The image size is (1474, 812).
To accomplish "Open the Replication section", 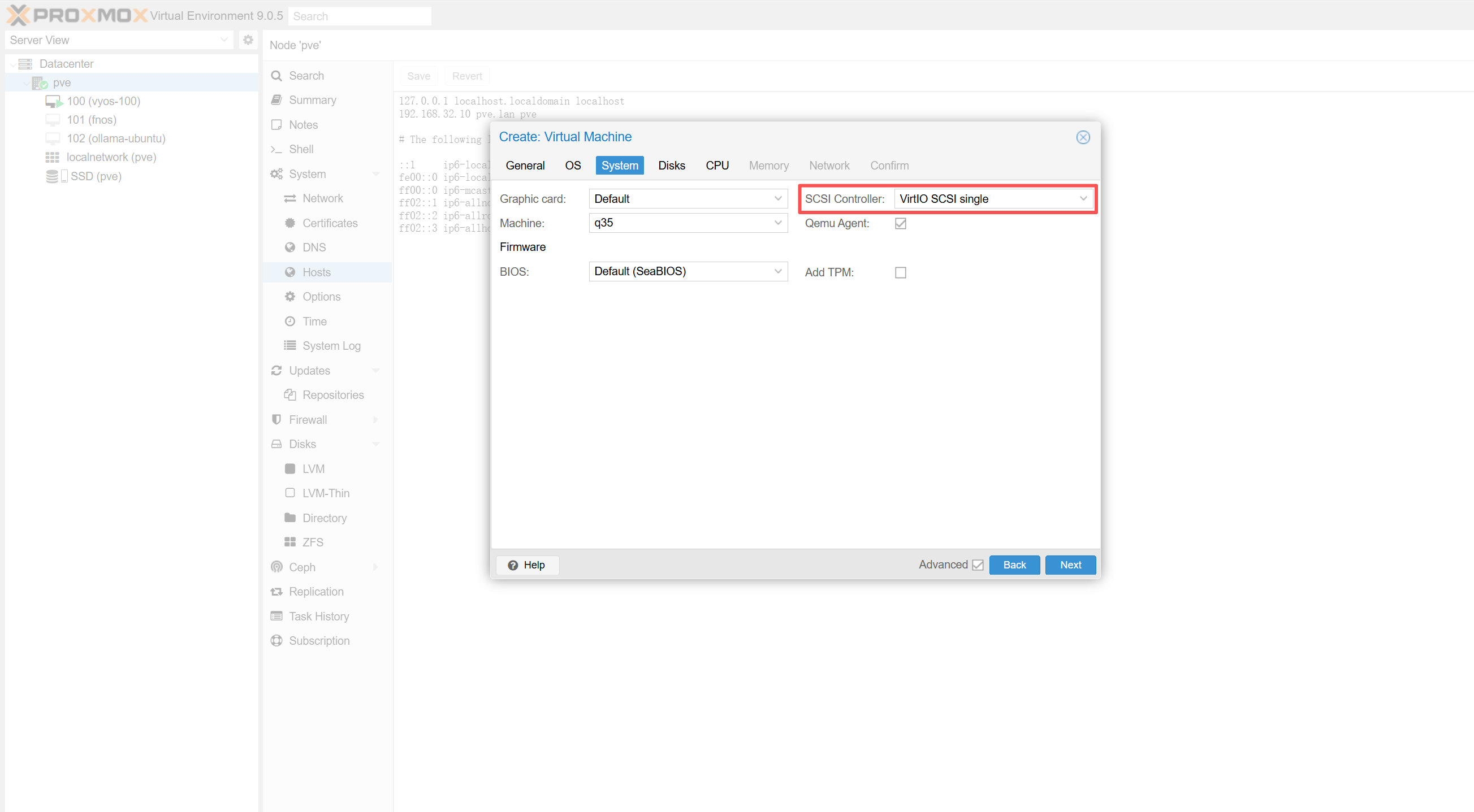I will pos(316,591).
